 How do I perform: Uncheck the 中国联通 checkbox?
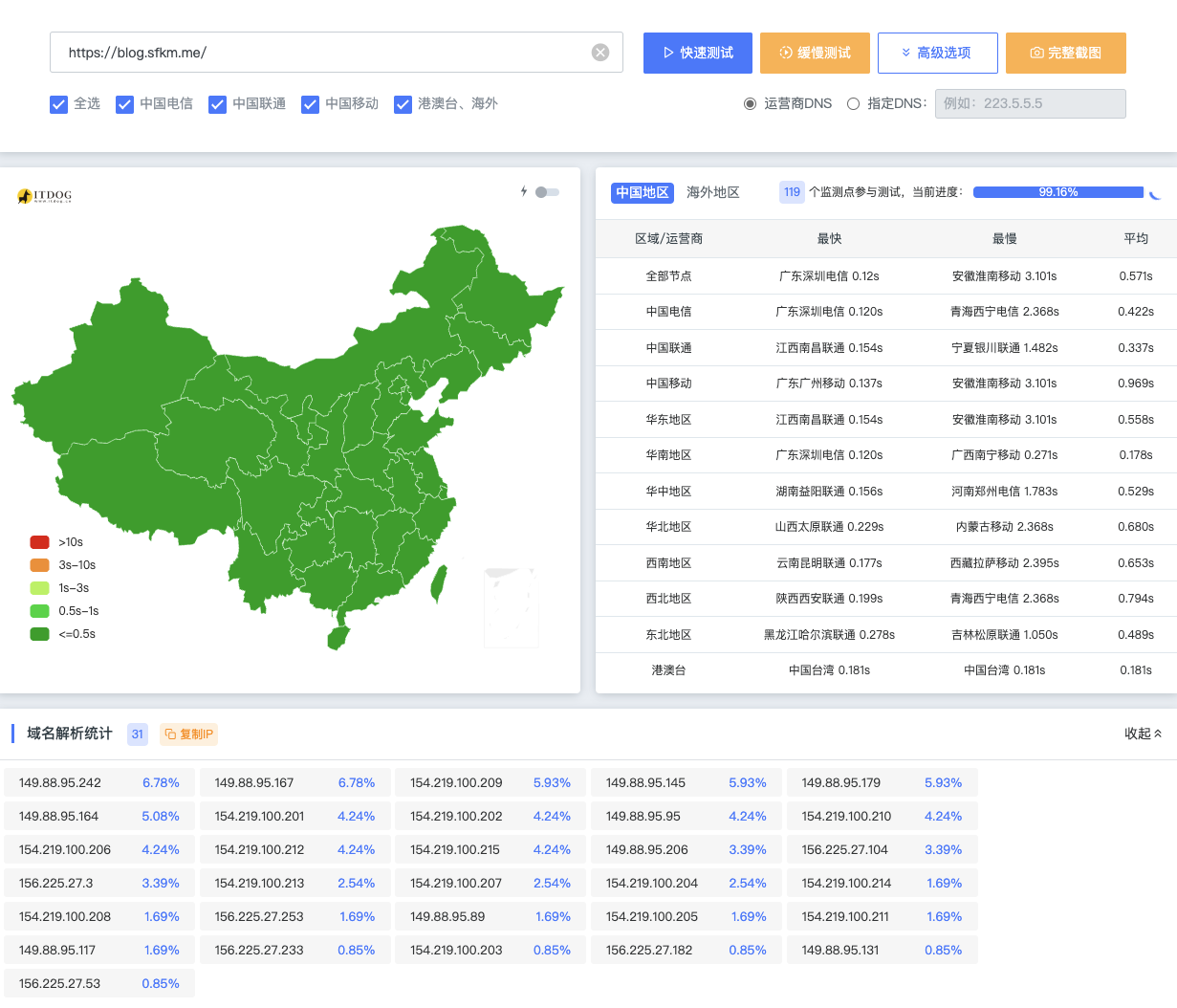click(217, 104)
